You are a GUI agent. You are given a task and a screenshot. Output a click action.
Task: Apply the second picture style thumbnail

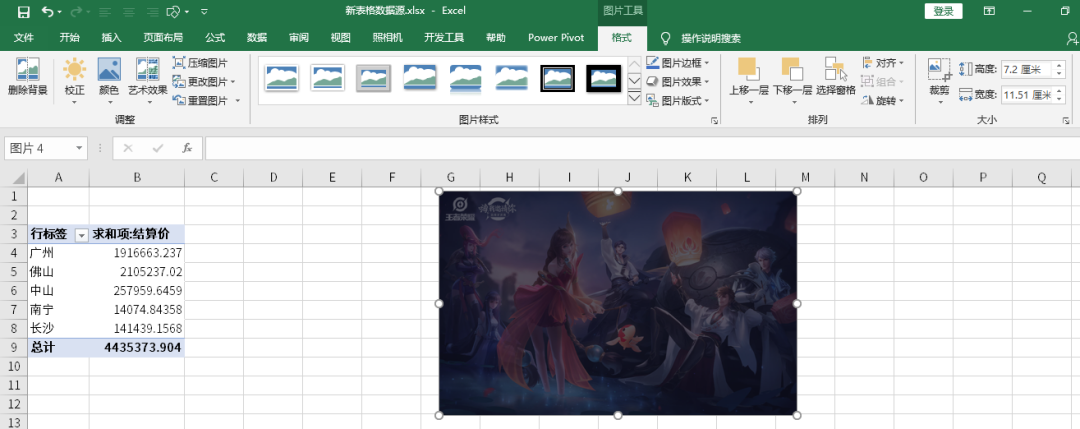pos(327,79)
